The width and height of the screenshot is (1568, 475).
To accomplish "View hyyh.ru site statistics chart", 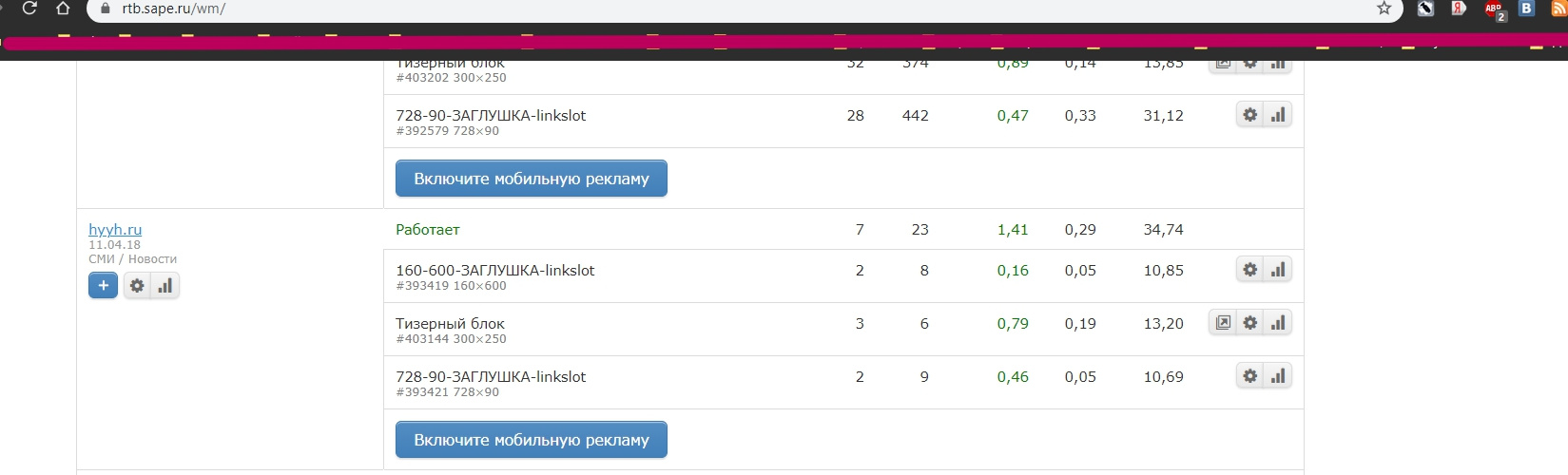I will (x=165, y=285).
